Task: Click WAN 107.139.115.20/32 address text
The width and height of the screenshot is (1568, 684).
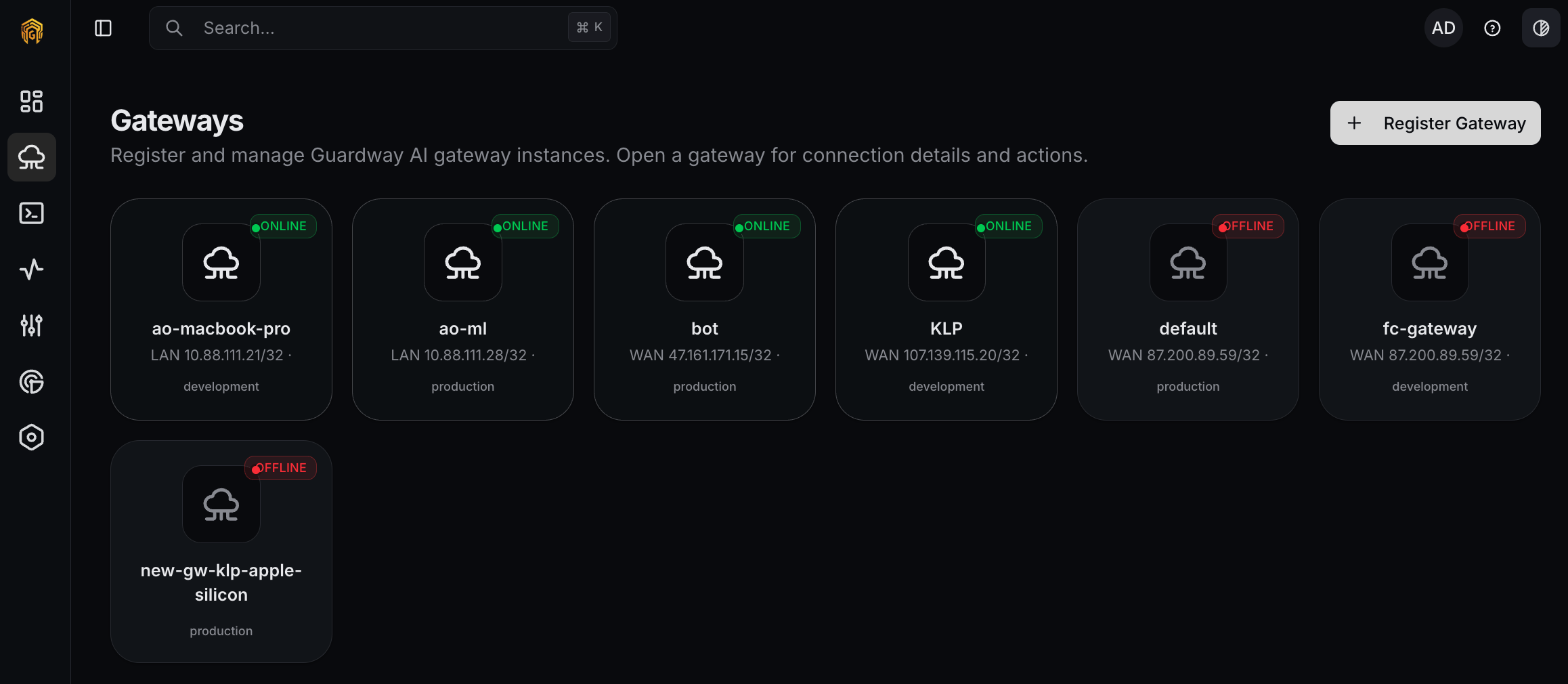Action: [942, 356]
